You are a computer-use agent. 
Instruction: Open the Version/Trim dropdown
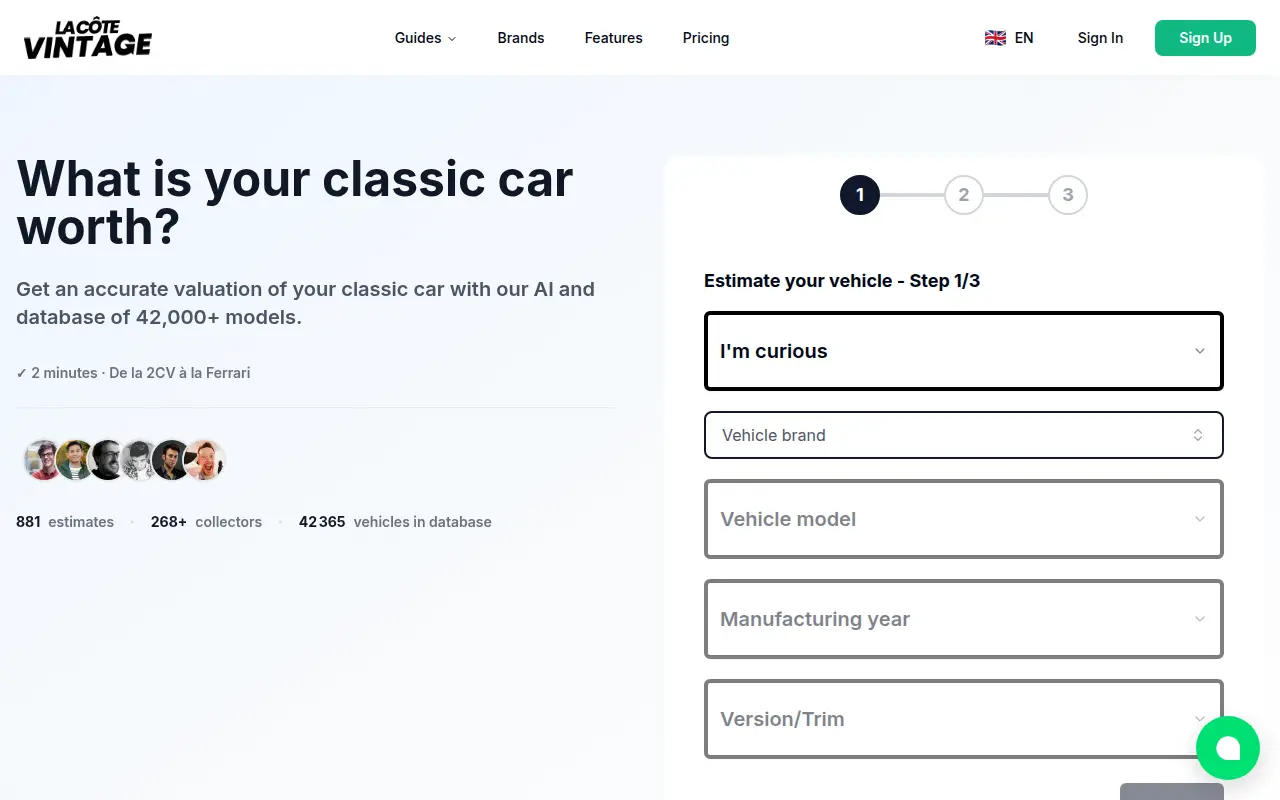[964, 719]
